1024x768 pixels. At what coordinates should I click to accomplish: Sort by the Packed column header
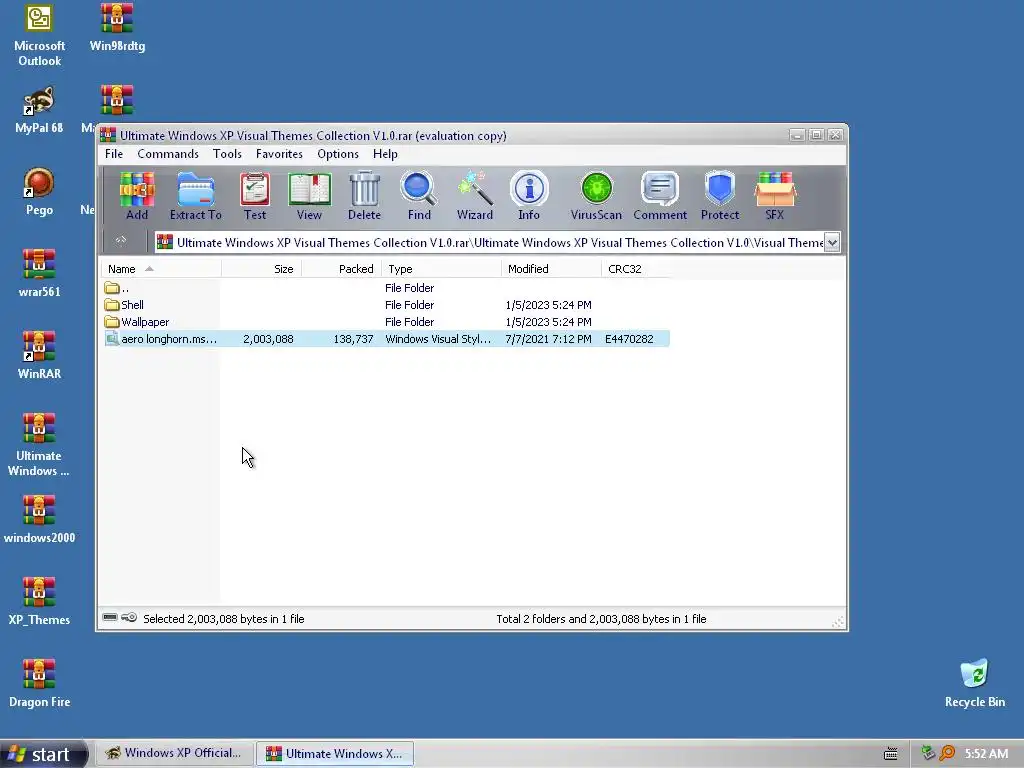point(342,268)
